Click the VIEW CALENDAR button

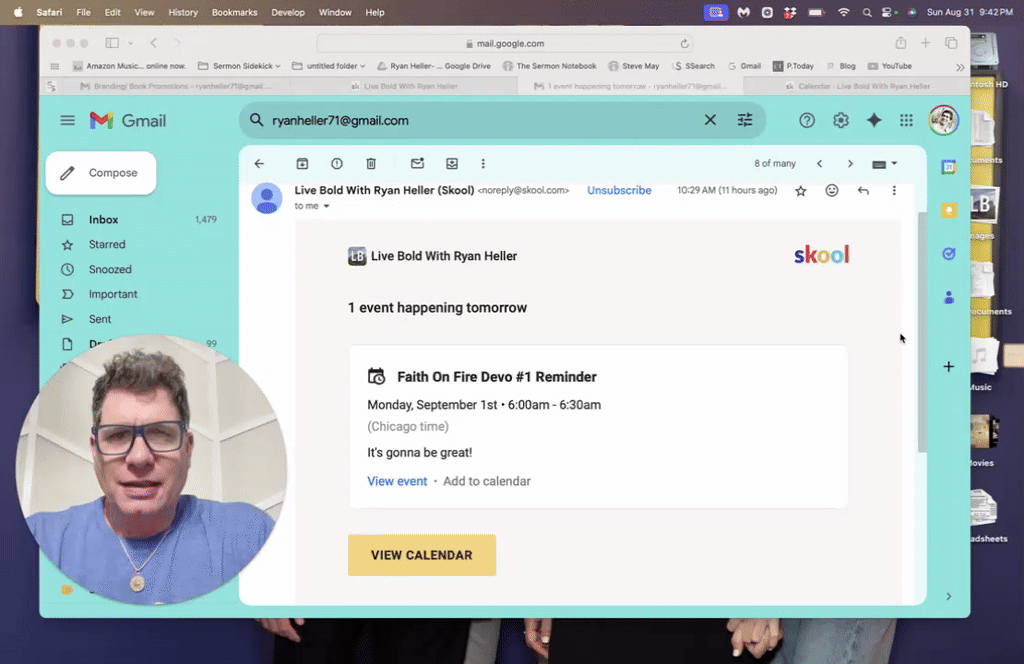(422, 555)
